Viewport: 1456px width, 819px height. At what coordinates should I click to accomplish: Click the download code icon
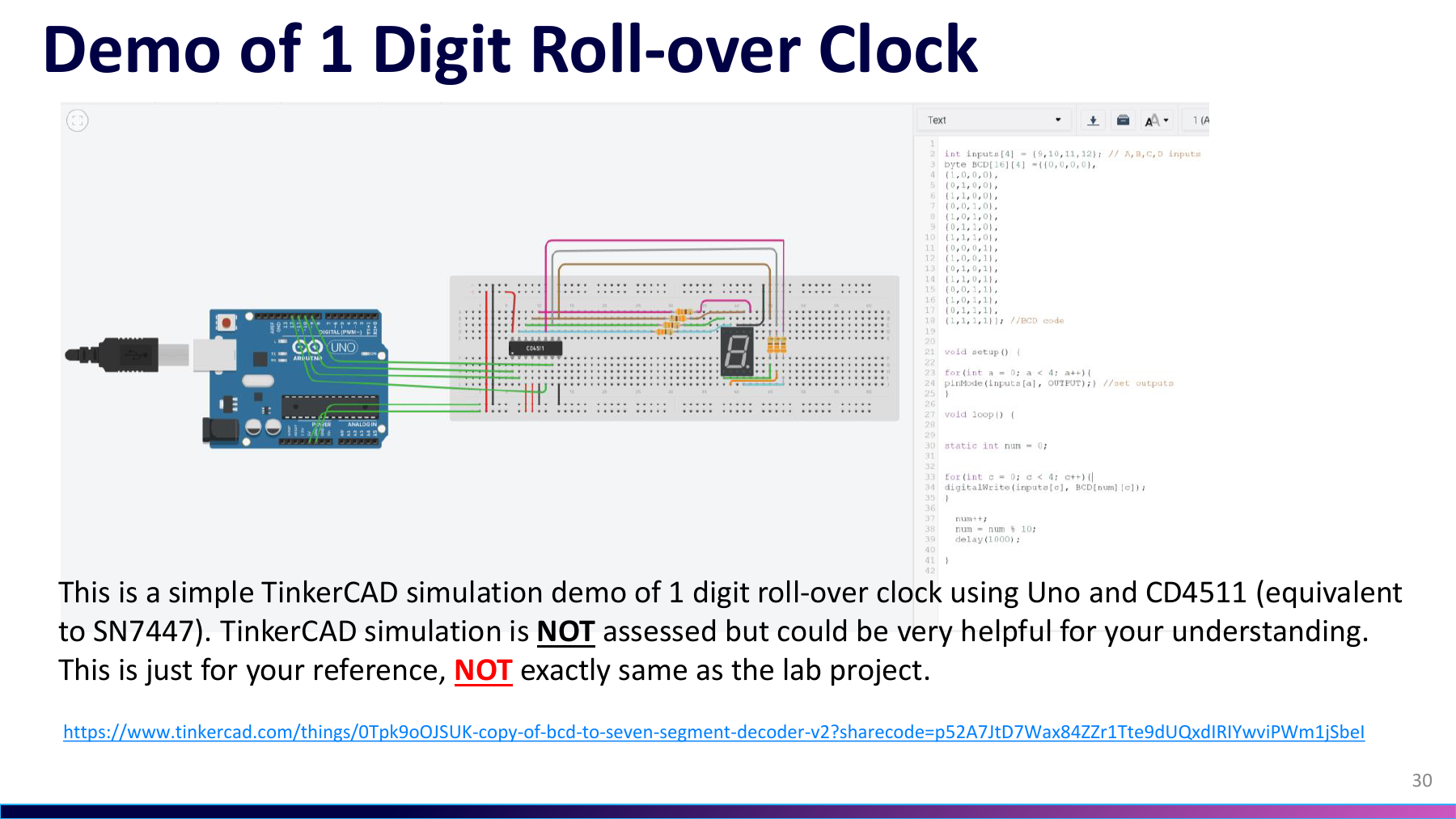tap(1093, 120)
